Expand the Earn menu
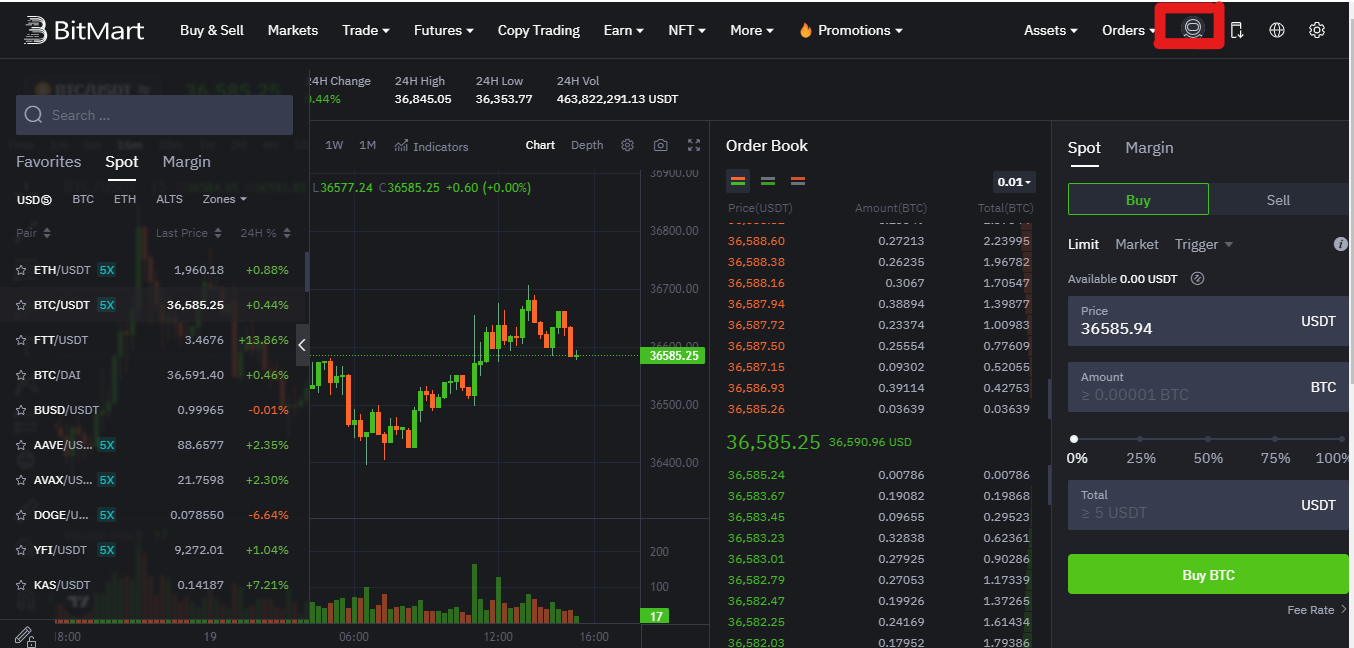The height and width of the screenshot is (648, 1354). point(624,30)
